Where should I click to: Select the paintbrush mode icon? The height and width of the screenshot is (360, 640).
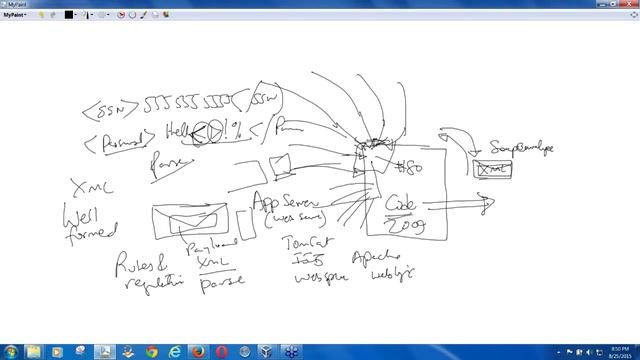[x=144, y=15]
